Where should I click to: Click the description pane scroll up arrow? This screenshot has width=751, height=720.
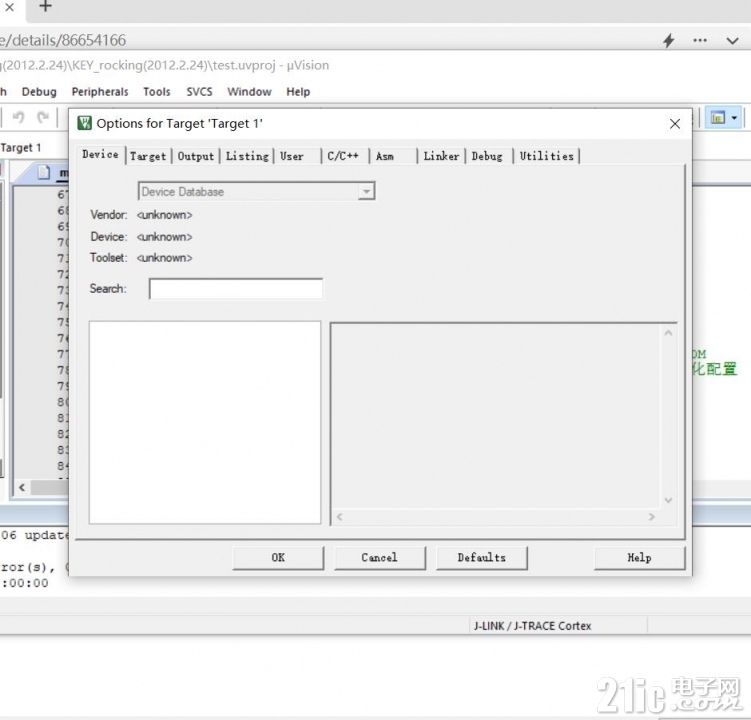[669, 332]
